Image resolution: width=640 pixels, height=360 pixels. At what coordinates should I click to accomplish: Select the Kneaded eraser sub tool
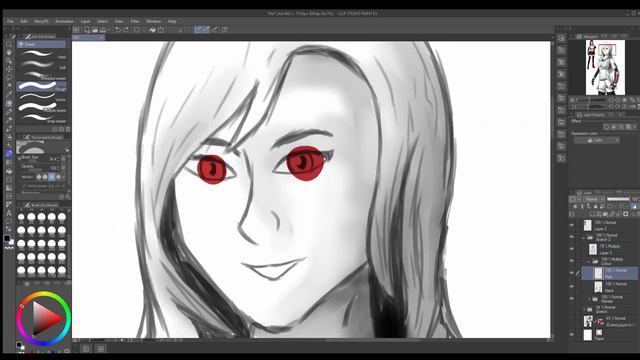41,75
